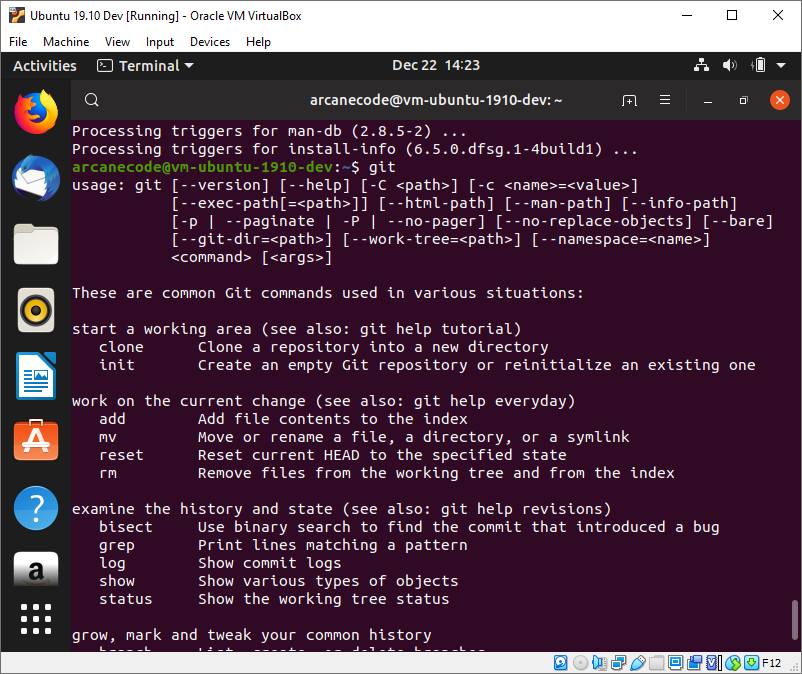Click VirtualBox hard disk activity indicator
The width and height of the screenshot is (802, 674).
point(561,663)
